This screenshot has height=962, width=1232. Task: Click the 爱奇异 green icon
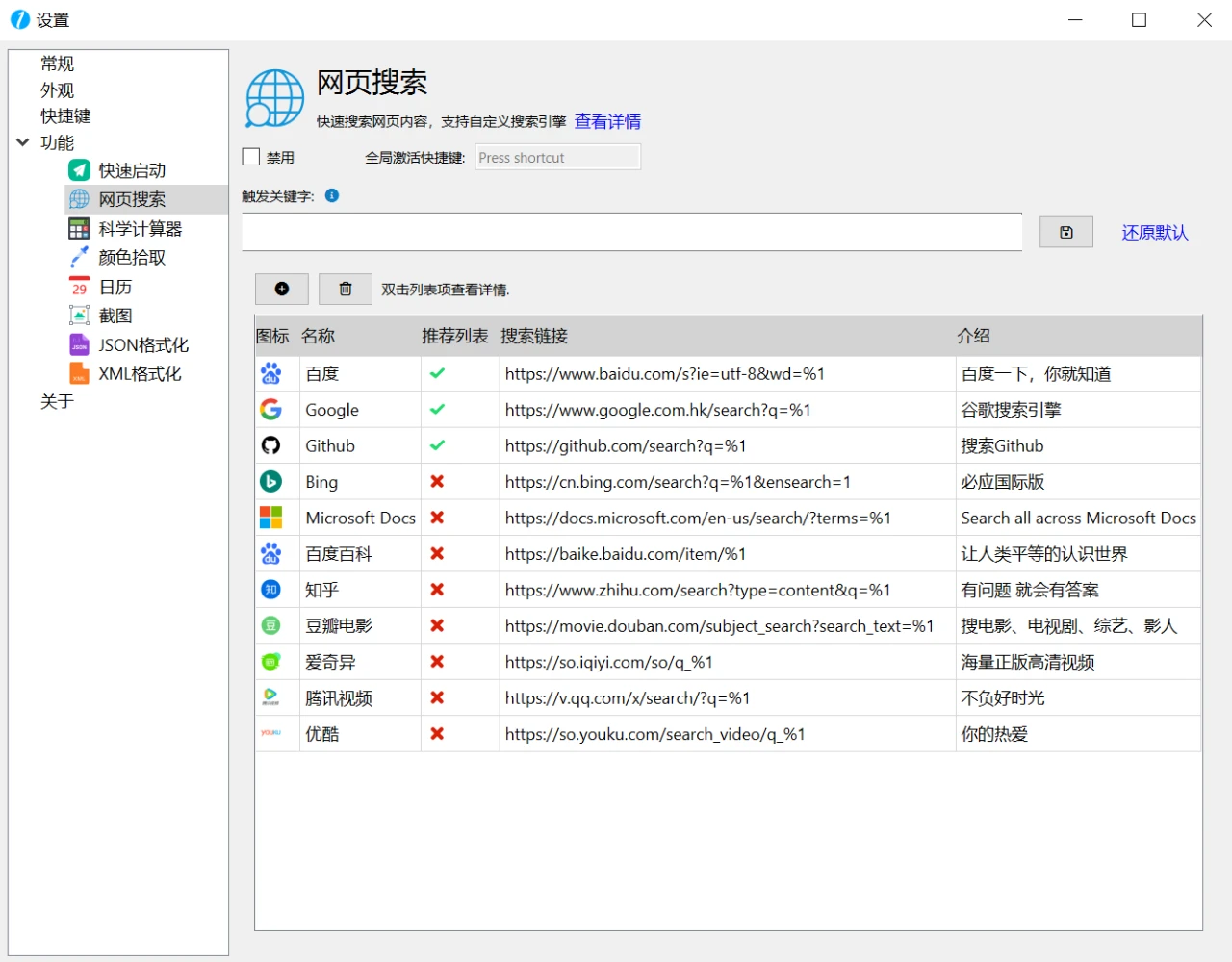tap(270, 662)
